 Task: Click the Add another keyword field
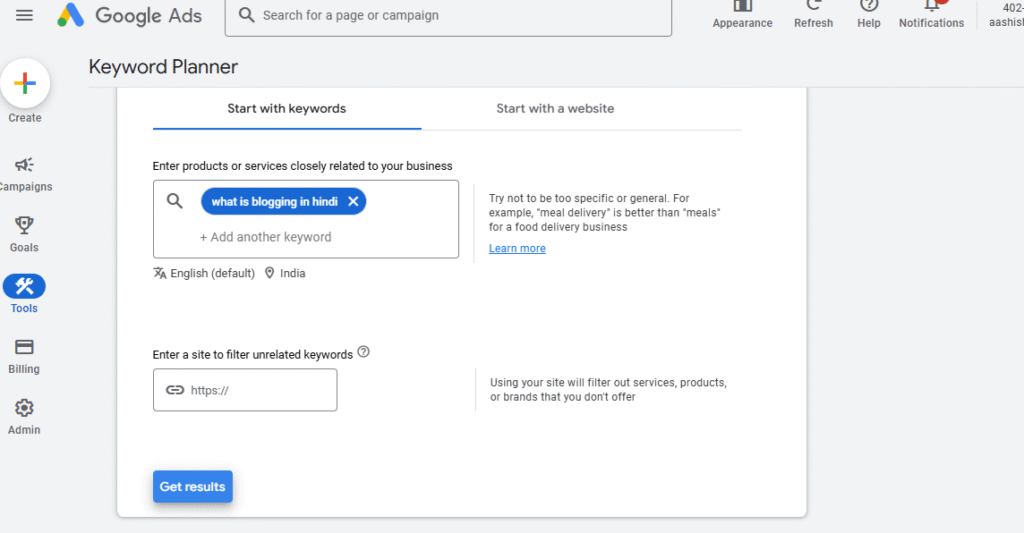tap(265, 237)
